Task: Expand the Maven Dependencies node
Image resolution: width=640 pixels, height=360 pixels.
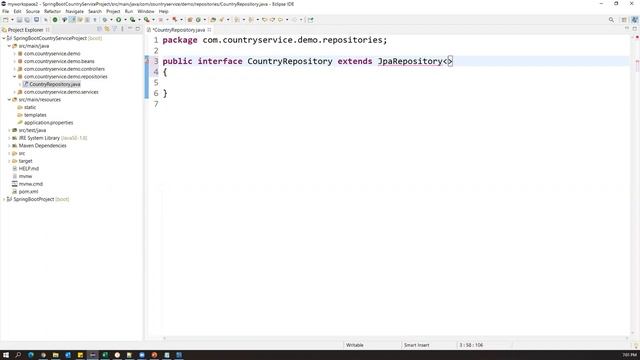Action: point(9,145)
